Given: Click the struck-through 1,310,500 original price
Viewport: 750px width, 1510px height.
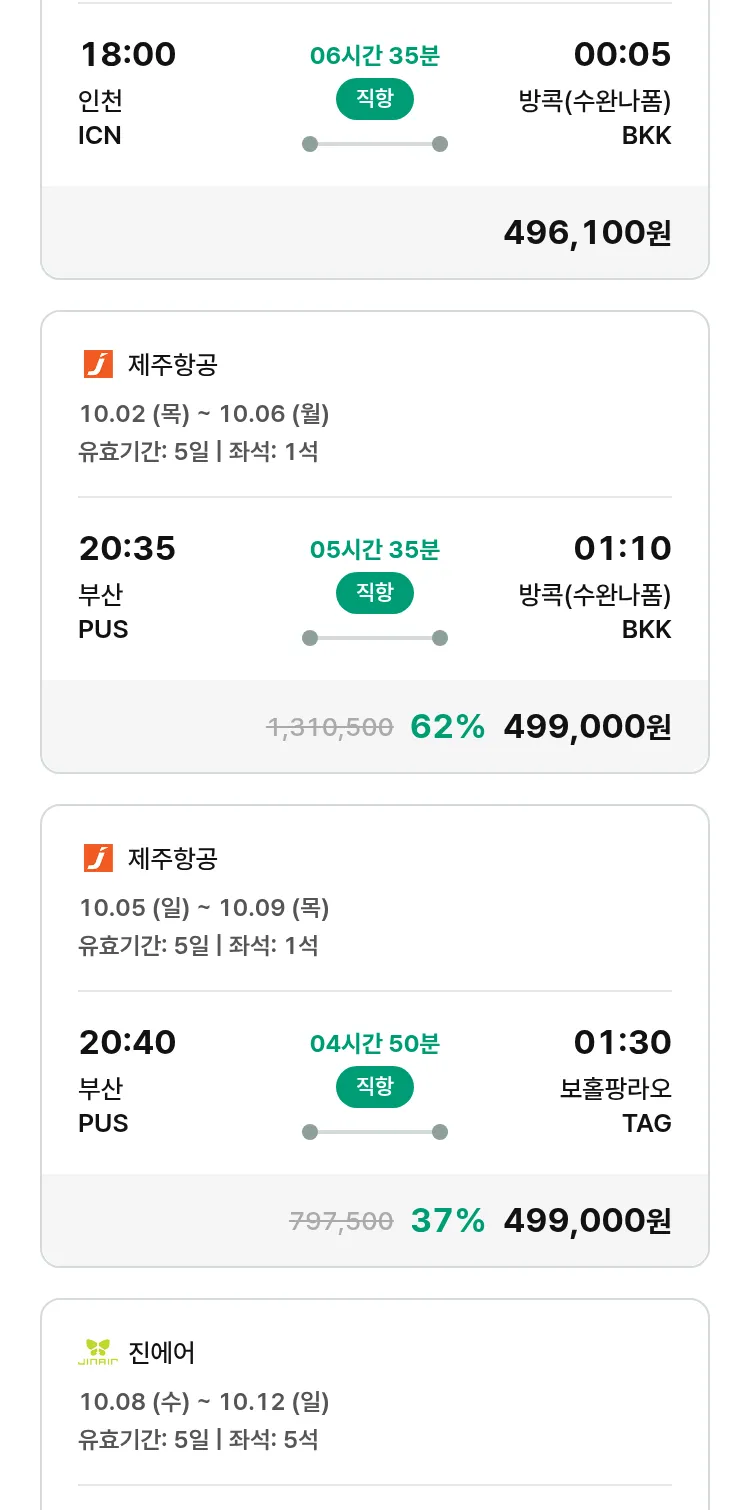Looking at the screenshot, I should pyautogui.click(x=330, y=727).
